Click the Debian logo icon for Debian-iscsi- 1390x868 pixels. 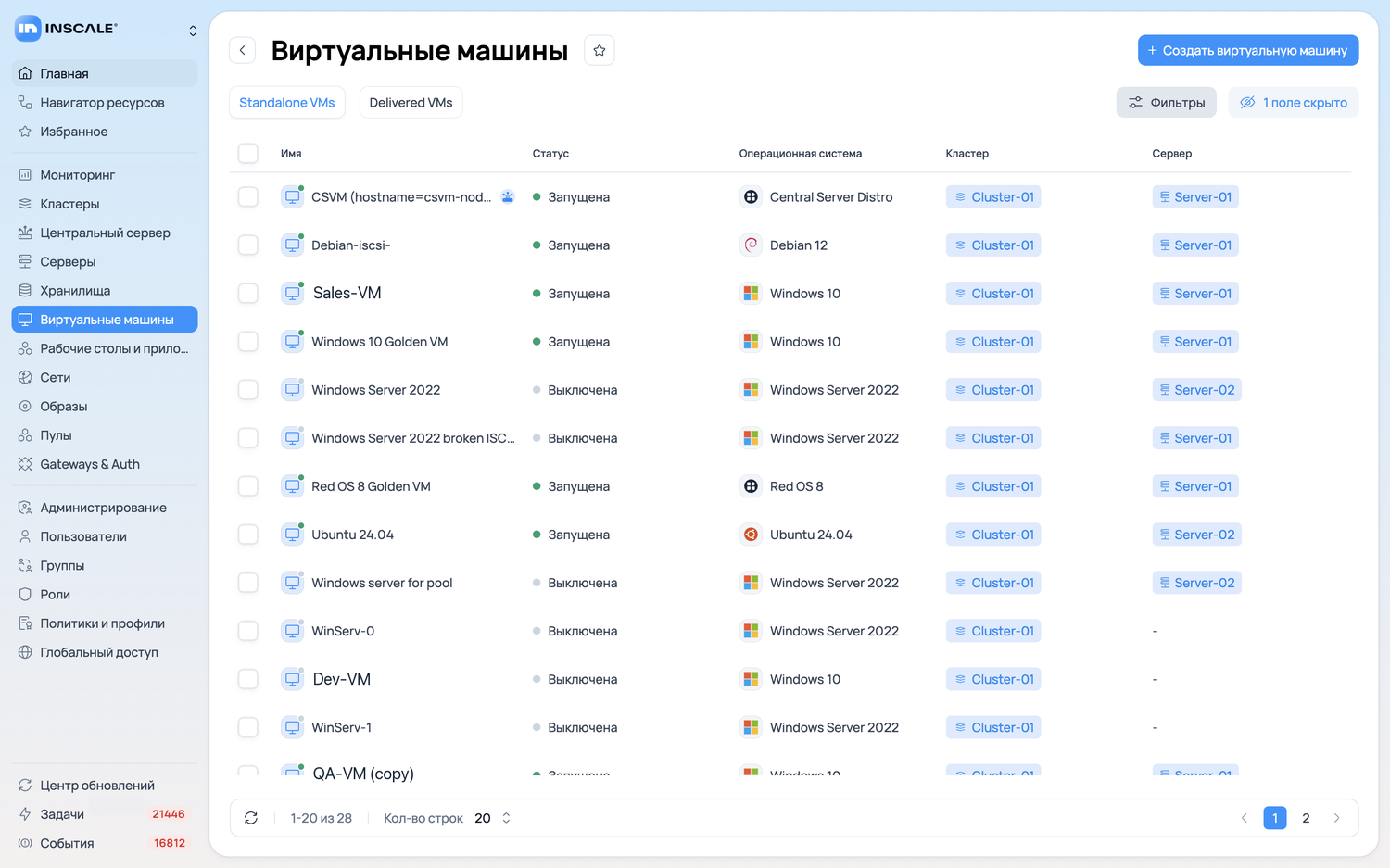(751, 245)
